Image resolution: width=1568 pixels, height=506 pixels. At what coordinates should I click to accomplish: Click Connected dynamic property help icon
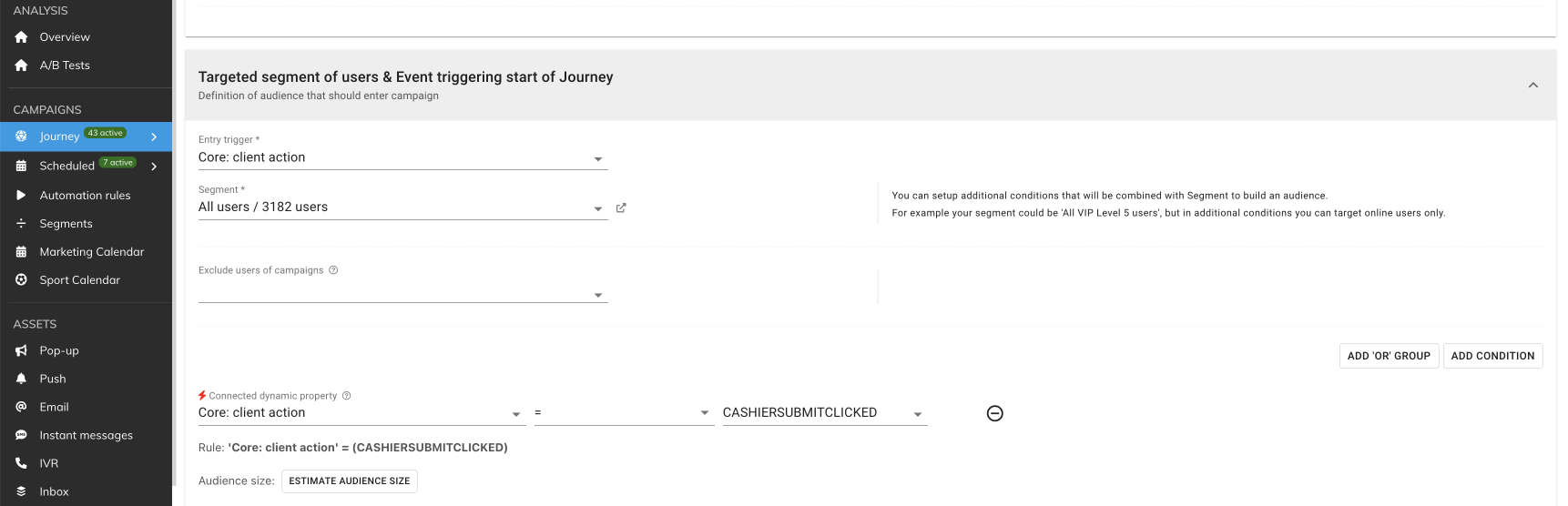click(347, 396)
